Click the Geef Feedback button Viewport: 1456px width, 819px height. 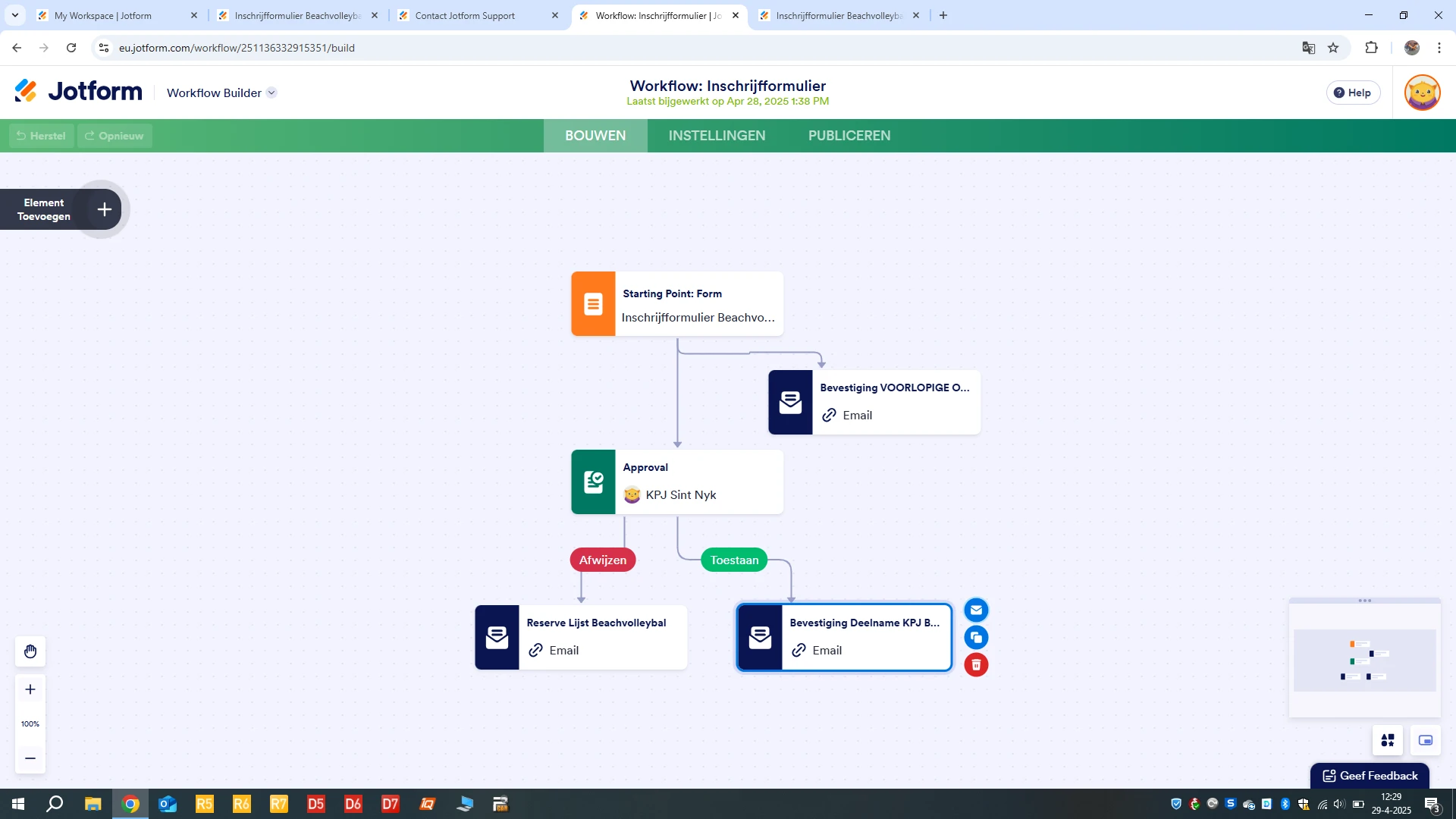point(1370,775)
